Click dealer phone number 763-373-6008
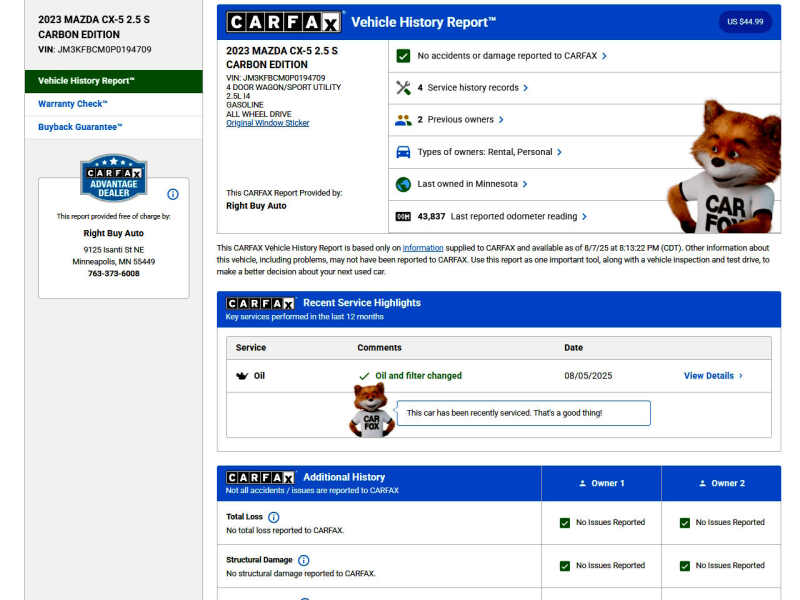The height and width of the screenshot is (600, 800). point(114,273)
